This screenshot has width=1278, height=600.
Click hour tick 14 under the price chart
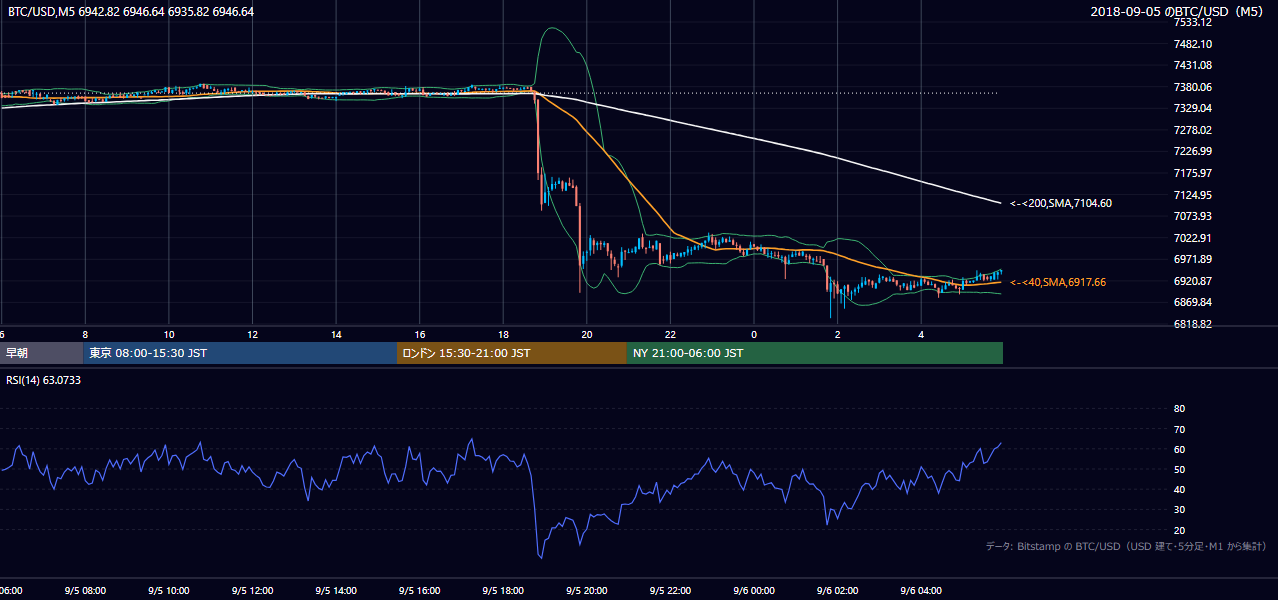(336, 334)
